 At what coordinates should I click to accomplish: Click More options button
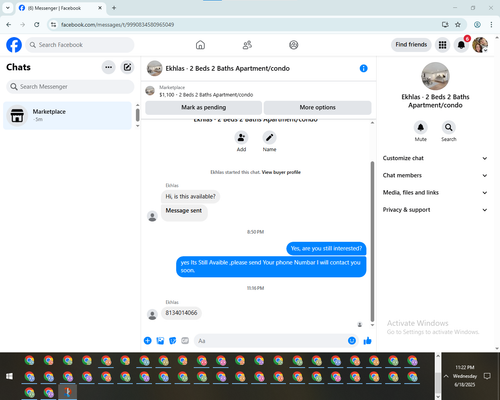[x=318, y=108]
